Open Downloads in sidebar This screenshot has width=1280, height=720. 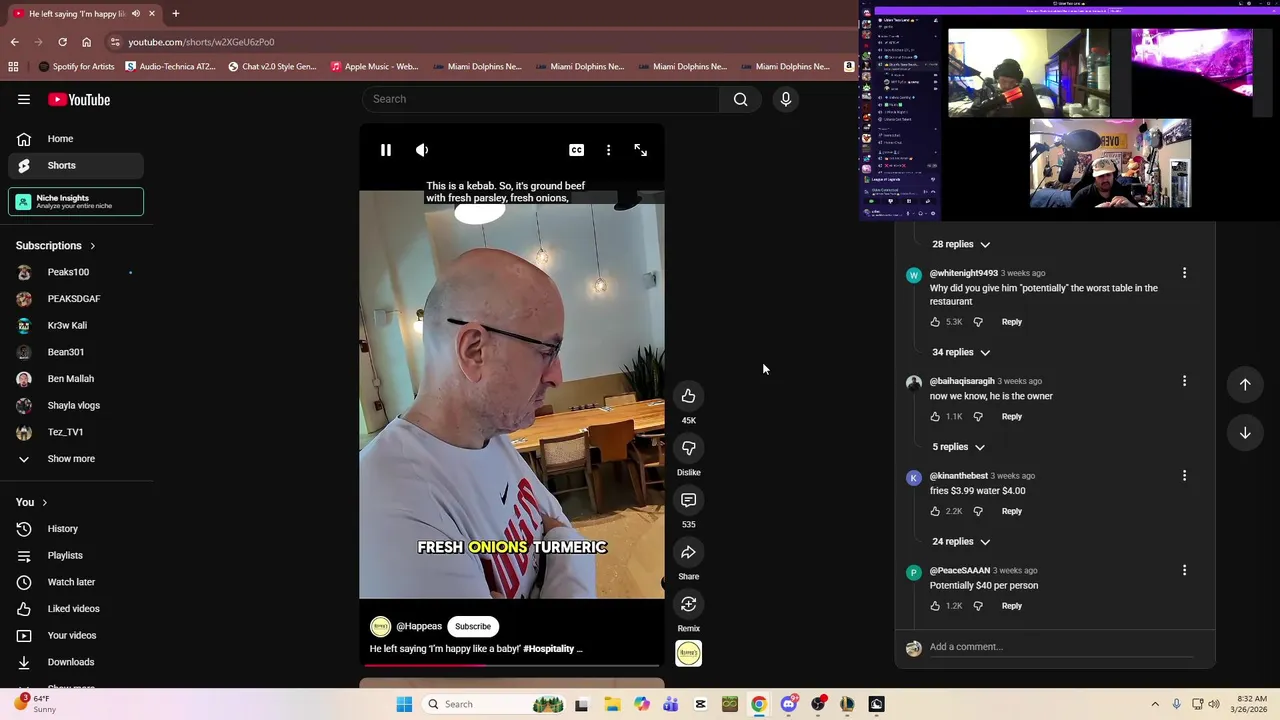tap(76, 662)
